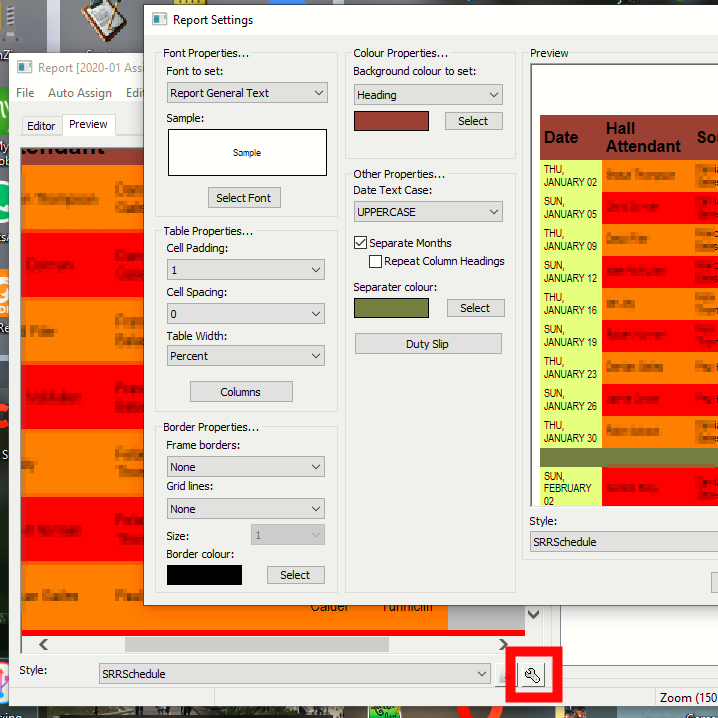Click the font Sample preview box
Viewport: 718px width, 718px height.
247,152
